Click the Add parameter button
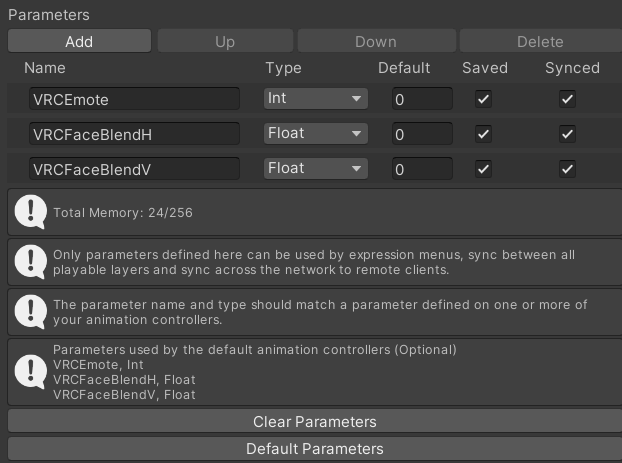The width and height of the screenshot is (622, 463). [x=79, y=41]
